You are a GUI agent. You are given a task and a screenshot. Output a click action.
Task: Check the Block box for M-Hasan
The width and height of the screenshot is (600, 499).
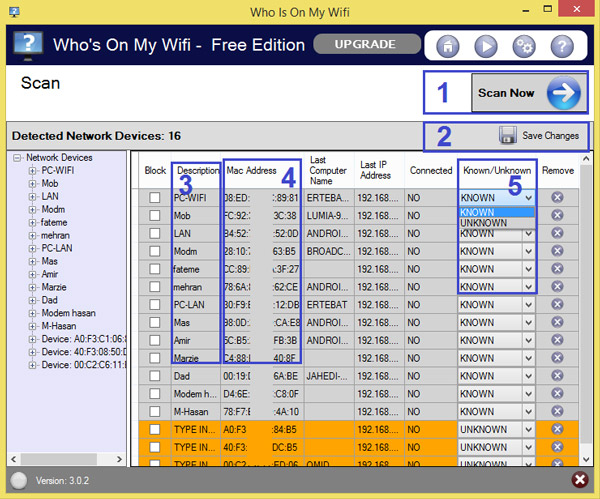click(x=155, y=411)
